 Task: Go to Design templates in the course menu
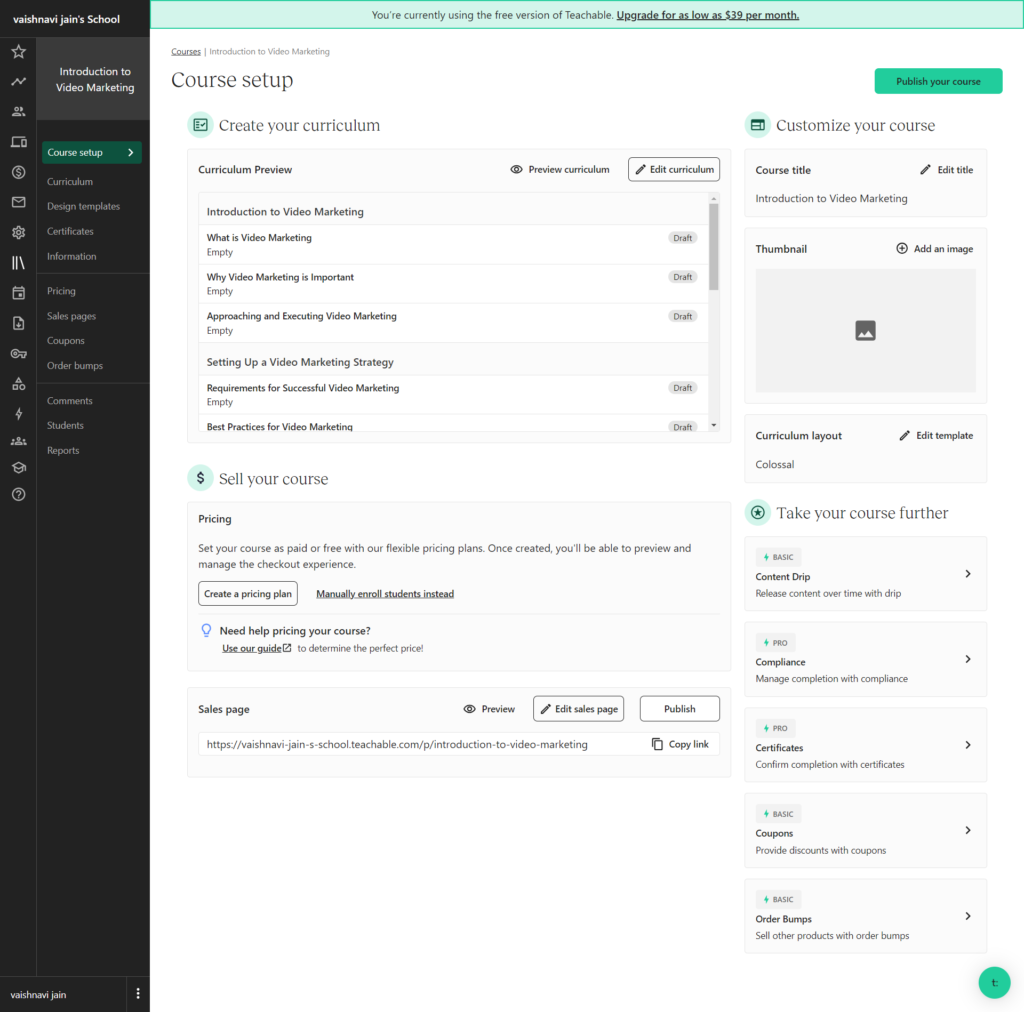tap(83, 207)
